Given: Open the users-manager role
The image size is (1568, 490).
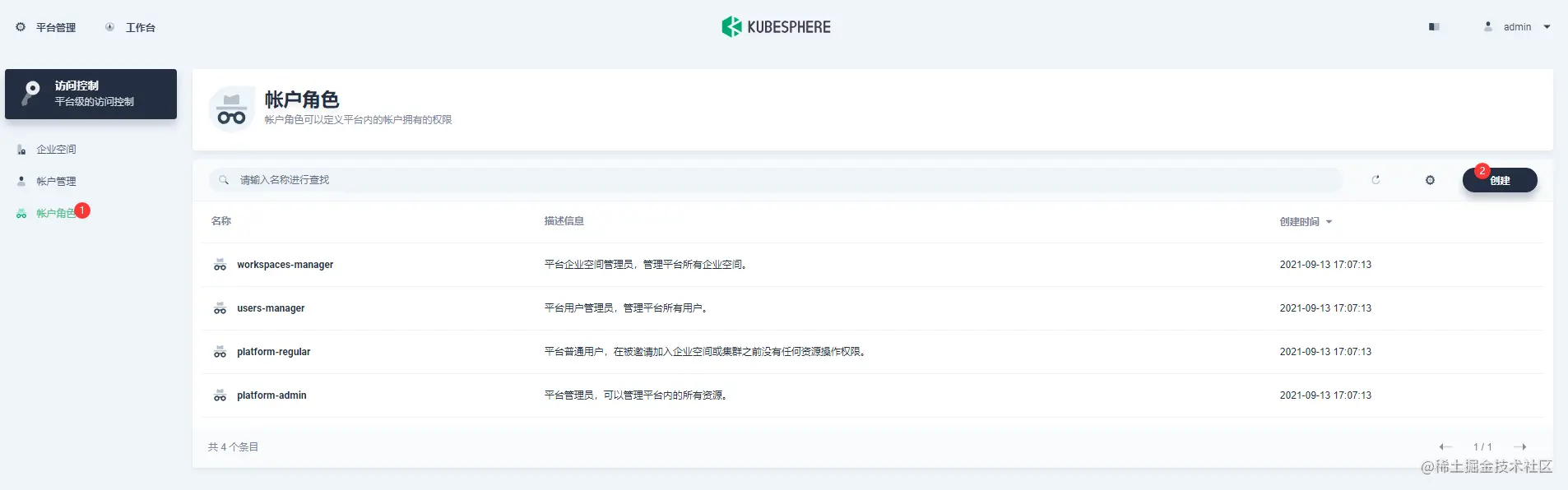Looking at the screenshot, I should (x=271, y=308).
